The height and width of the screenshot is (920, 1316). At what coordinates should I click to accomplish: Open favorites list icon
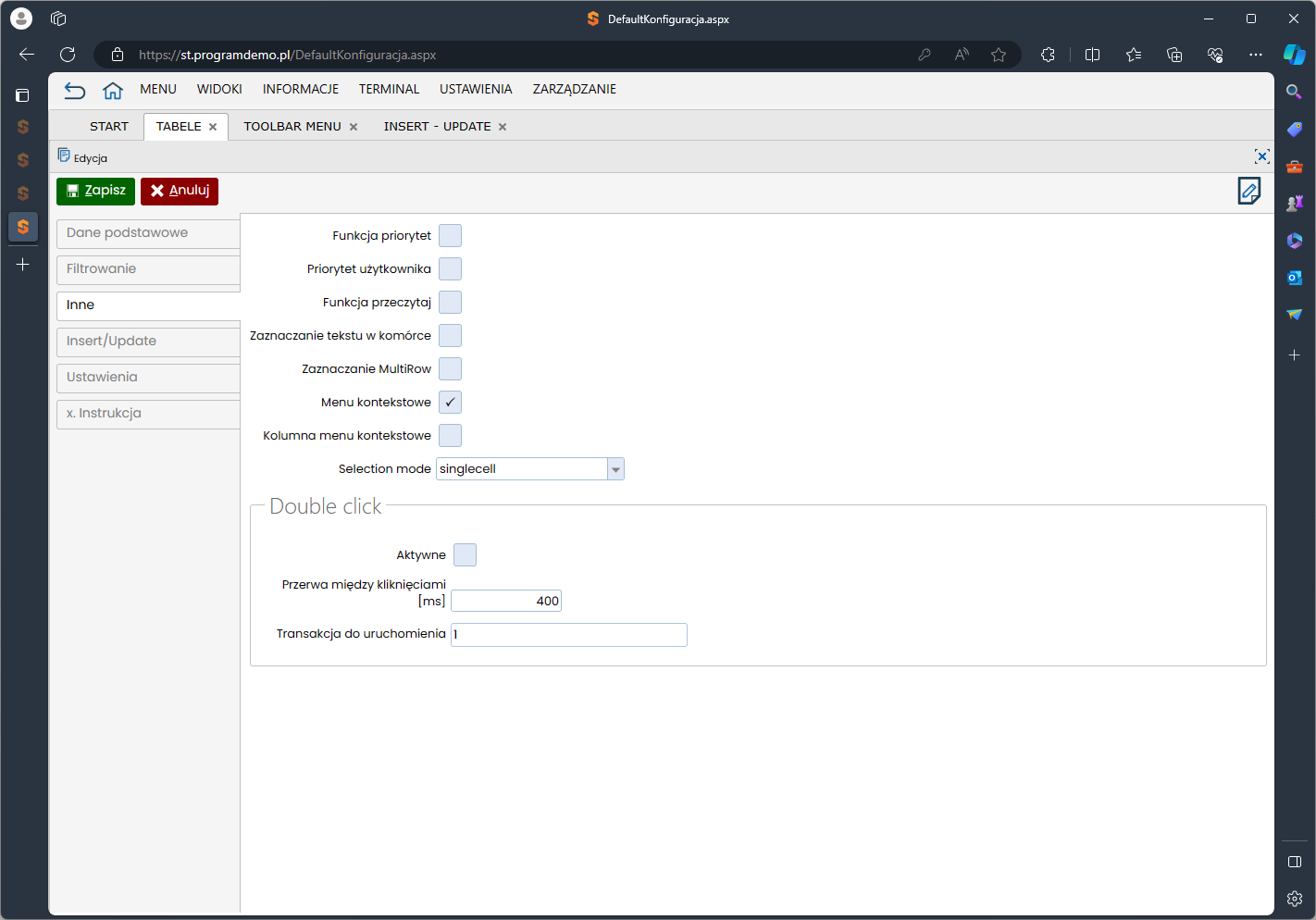[1134, 55]
